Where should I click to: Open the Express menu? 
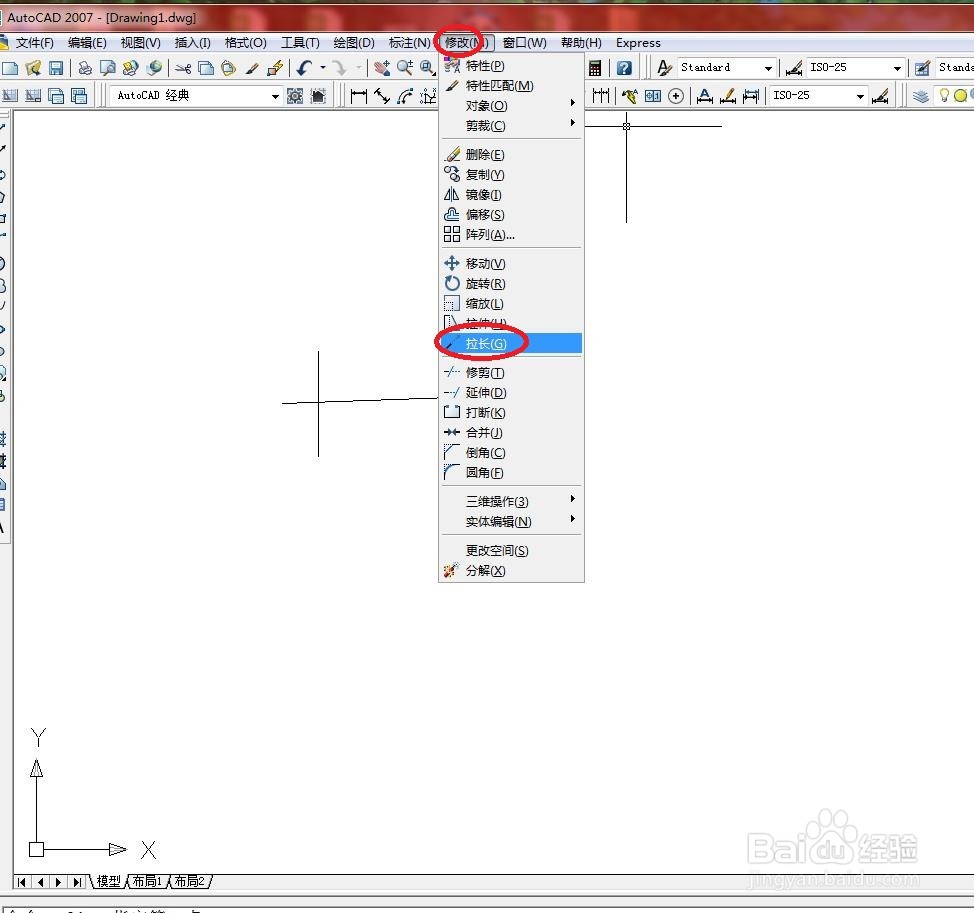[x=638, y=43]
